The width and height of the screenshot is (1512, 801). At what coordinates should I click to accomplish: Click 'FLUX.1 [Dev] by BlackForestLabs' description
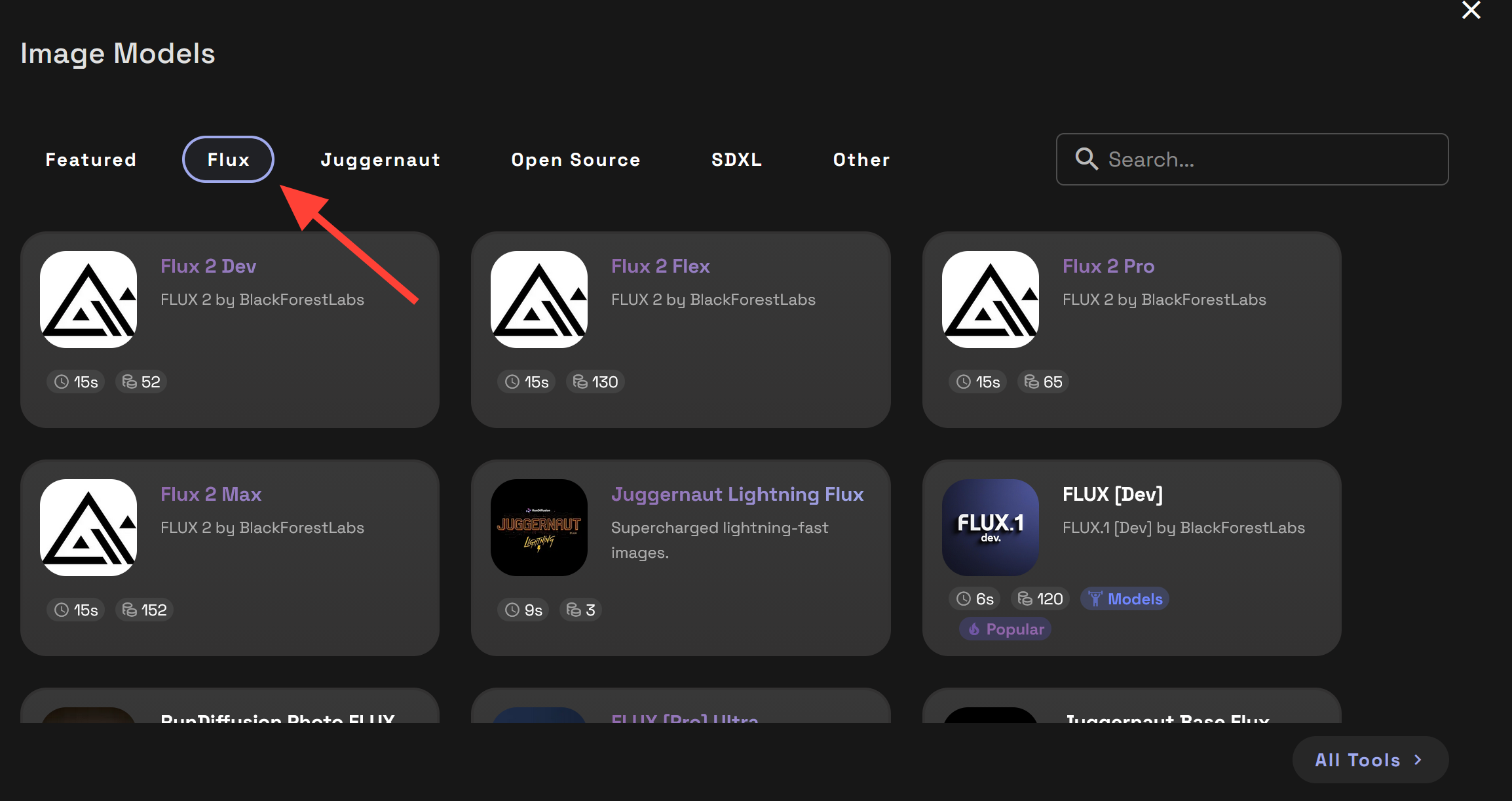(x=1184, y=528)
